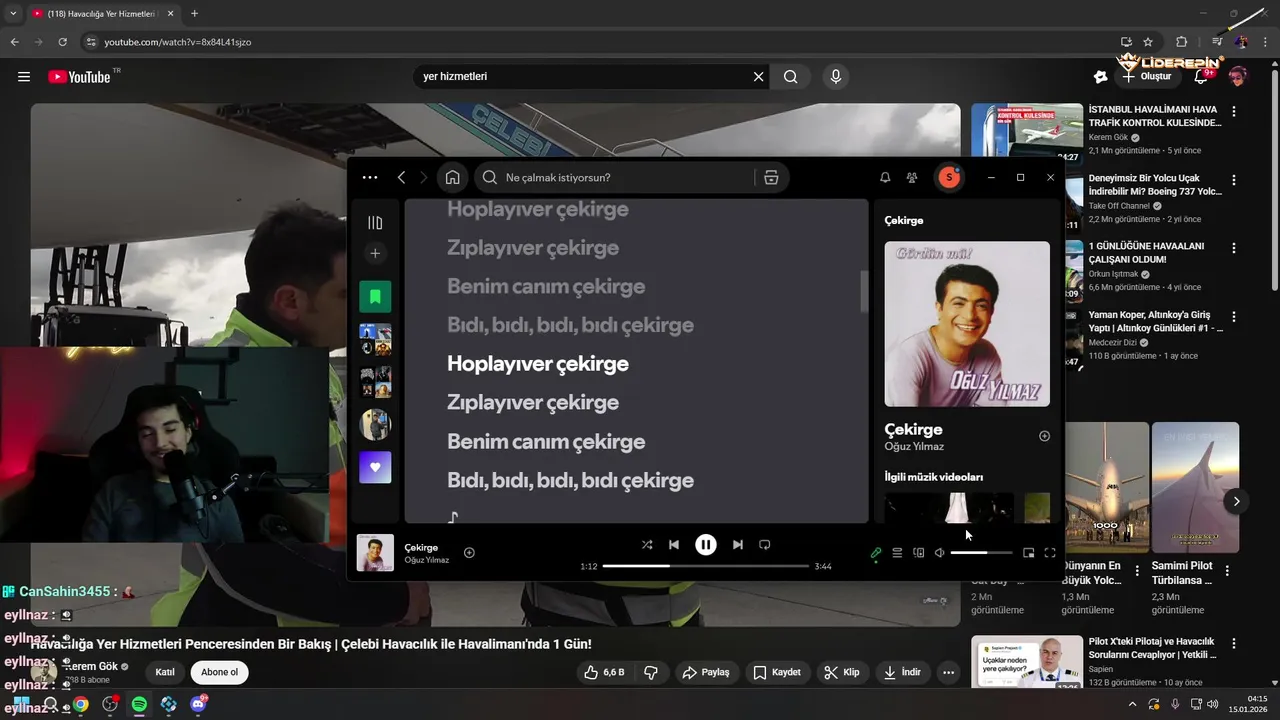Run the YouTube search with magnifier button
Image resolution: width=1280 pixels, height=720 pixels.
791,77
